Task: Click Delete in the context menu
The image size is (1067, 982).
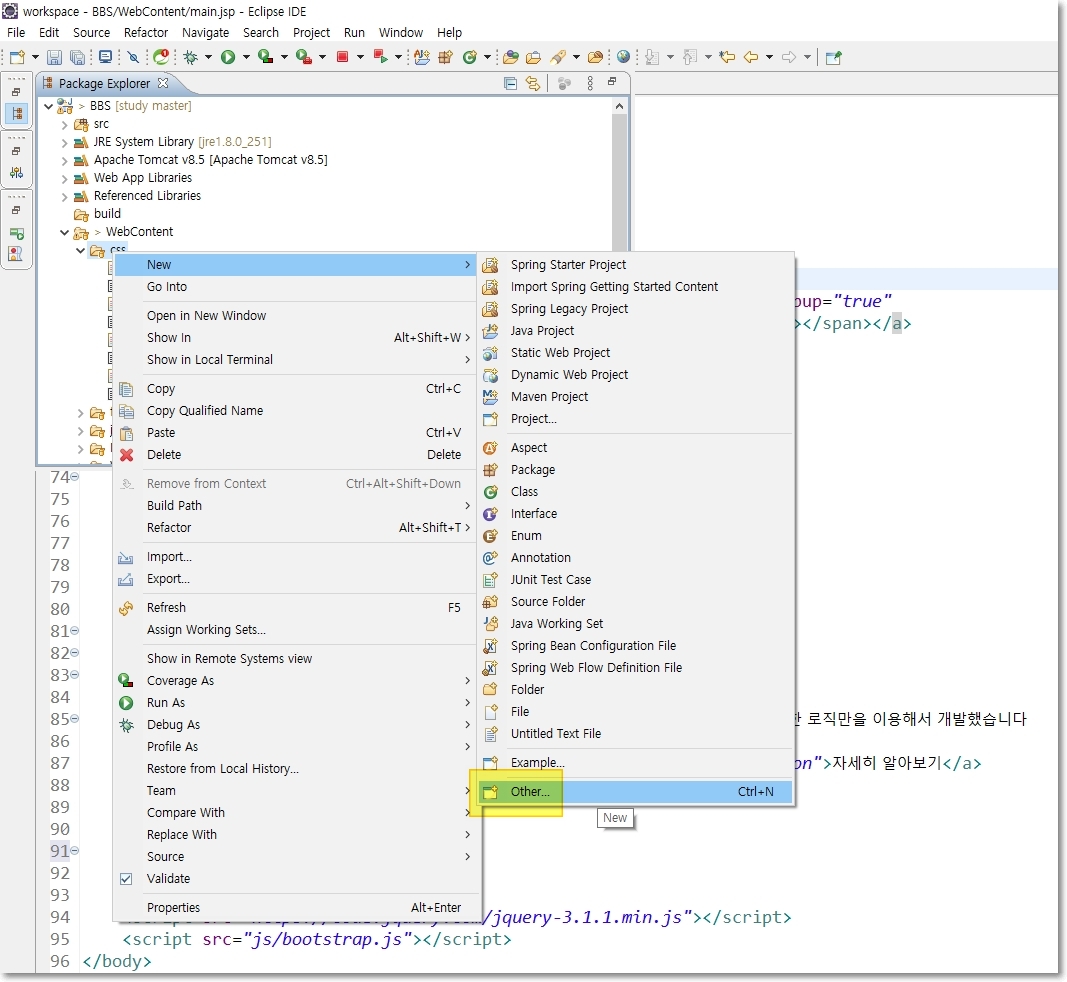Action: coord(295,454)
